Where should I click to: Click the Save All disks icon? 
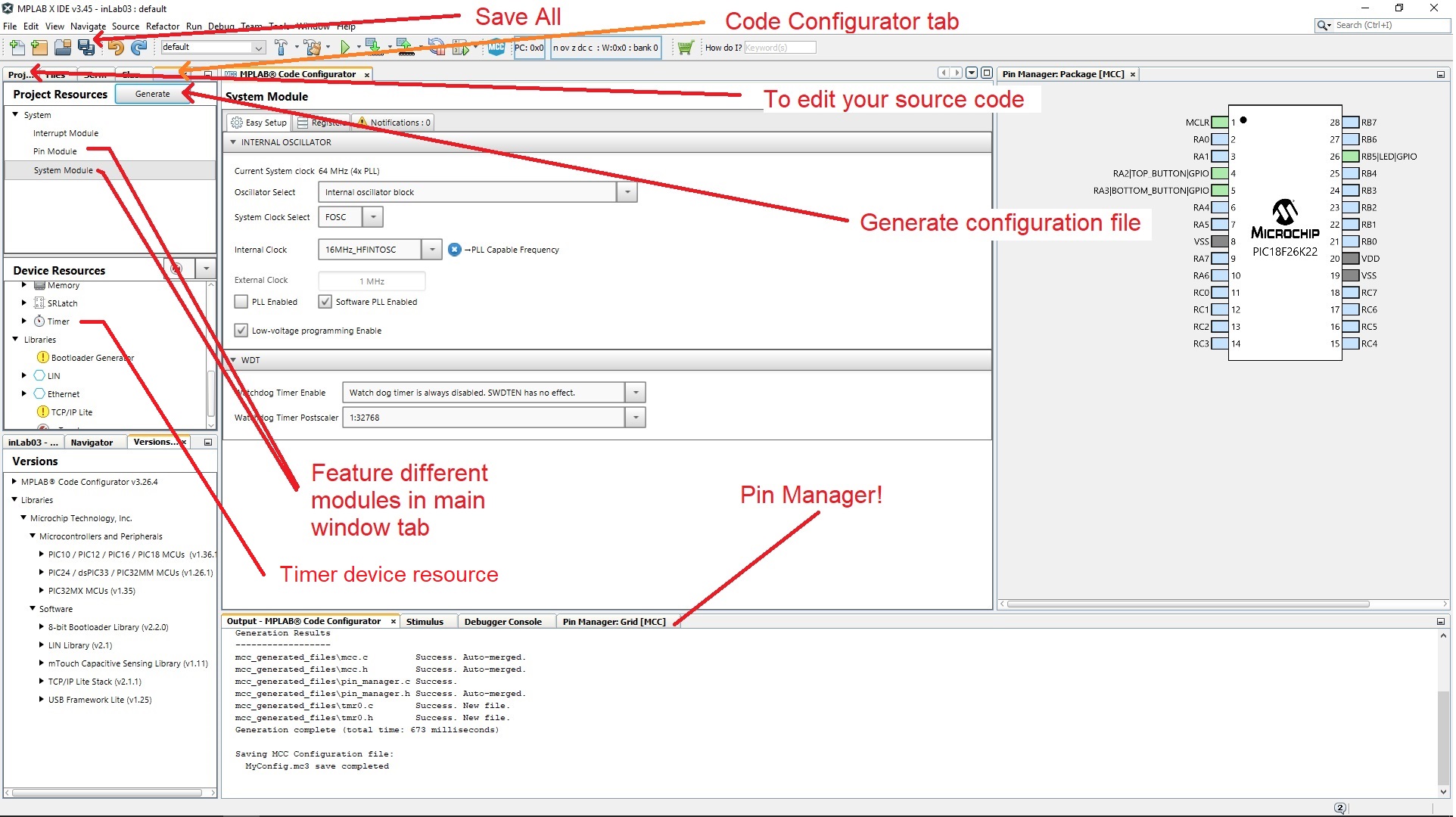[x=86, y=48]
